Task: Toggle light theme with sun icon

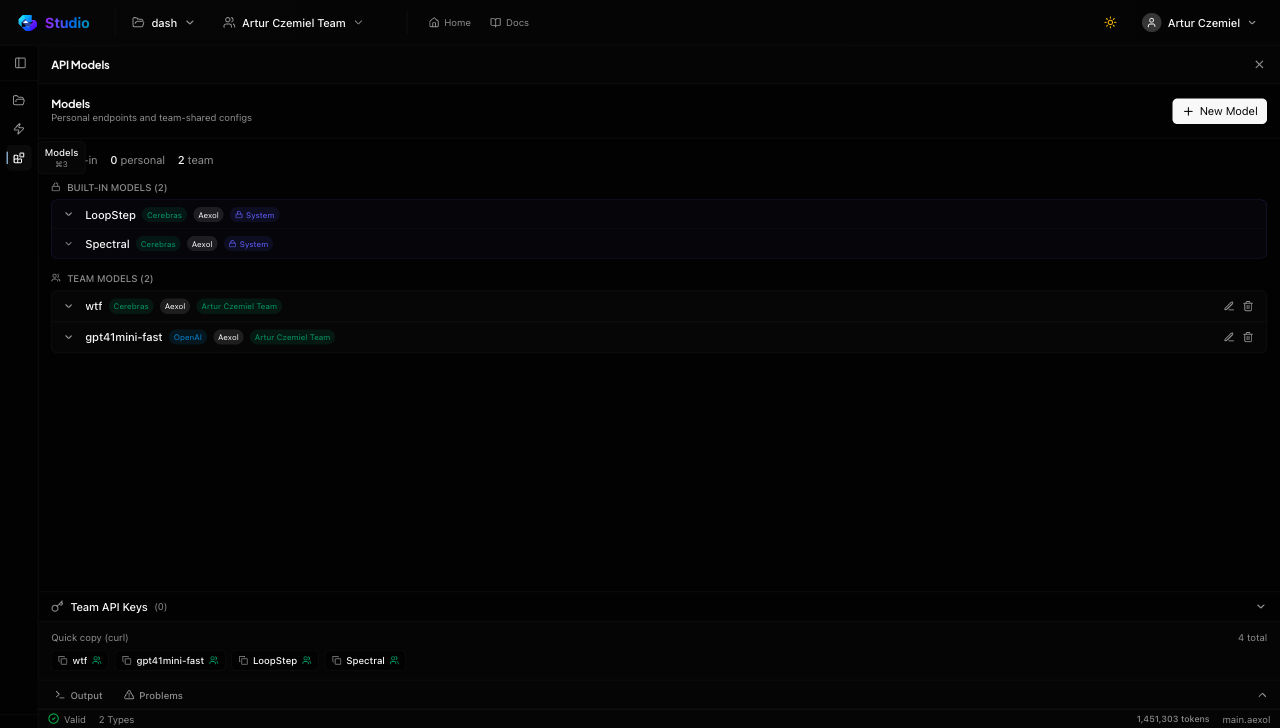Action: 1110,23
